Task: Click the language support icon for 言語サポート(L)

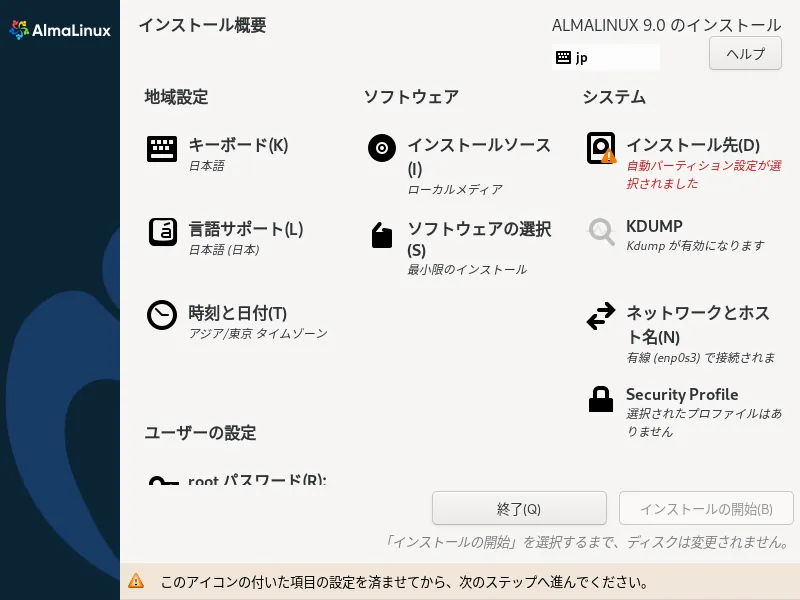Action: pos(163,232)
